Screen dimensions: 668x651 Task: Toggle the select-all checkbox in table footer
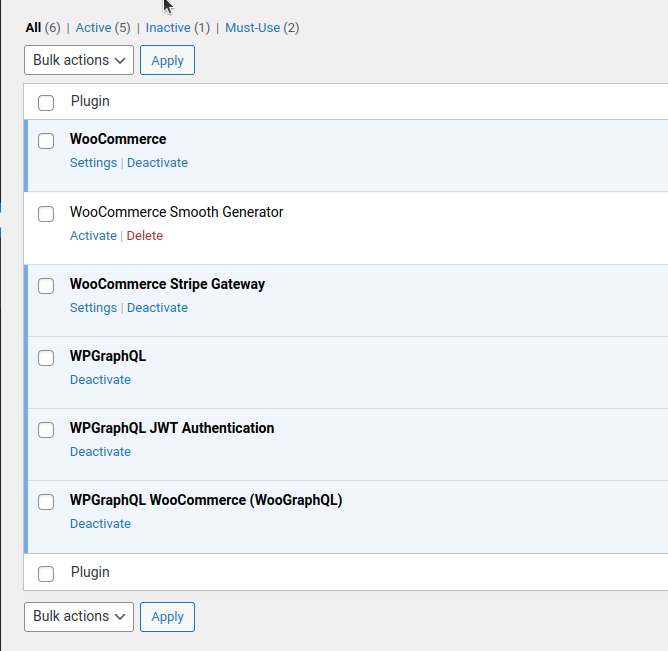[x=46, y=573]
